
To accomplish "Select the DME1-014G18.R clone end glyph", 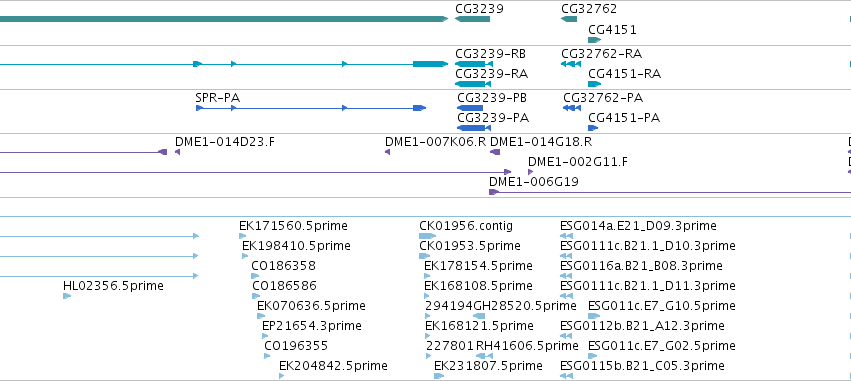I will 495,152.
